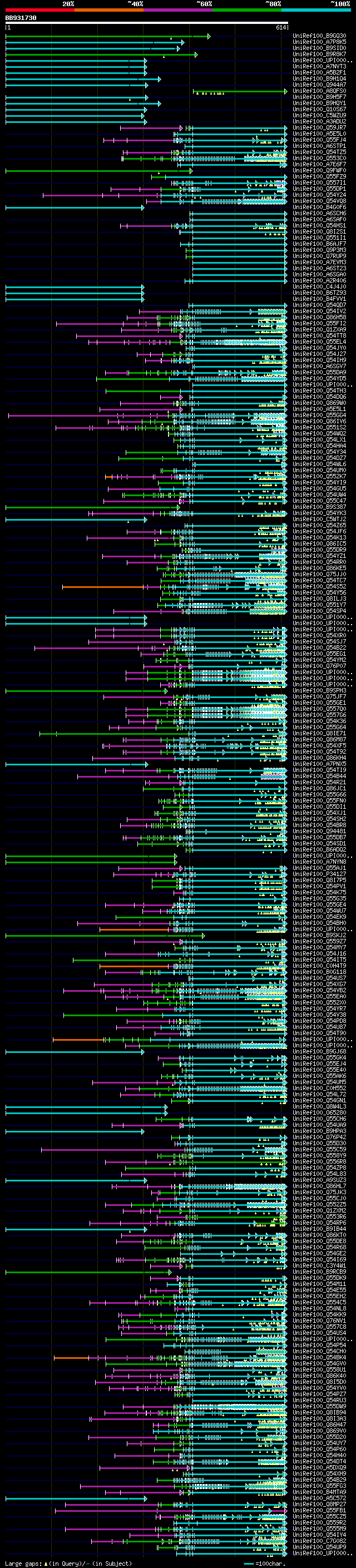Click the UniRef100_Q55FJ4 label
Image resolution: width=356 pixels, height=1568 pixels.
pyautogui.click(x=319, y=140)
